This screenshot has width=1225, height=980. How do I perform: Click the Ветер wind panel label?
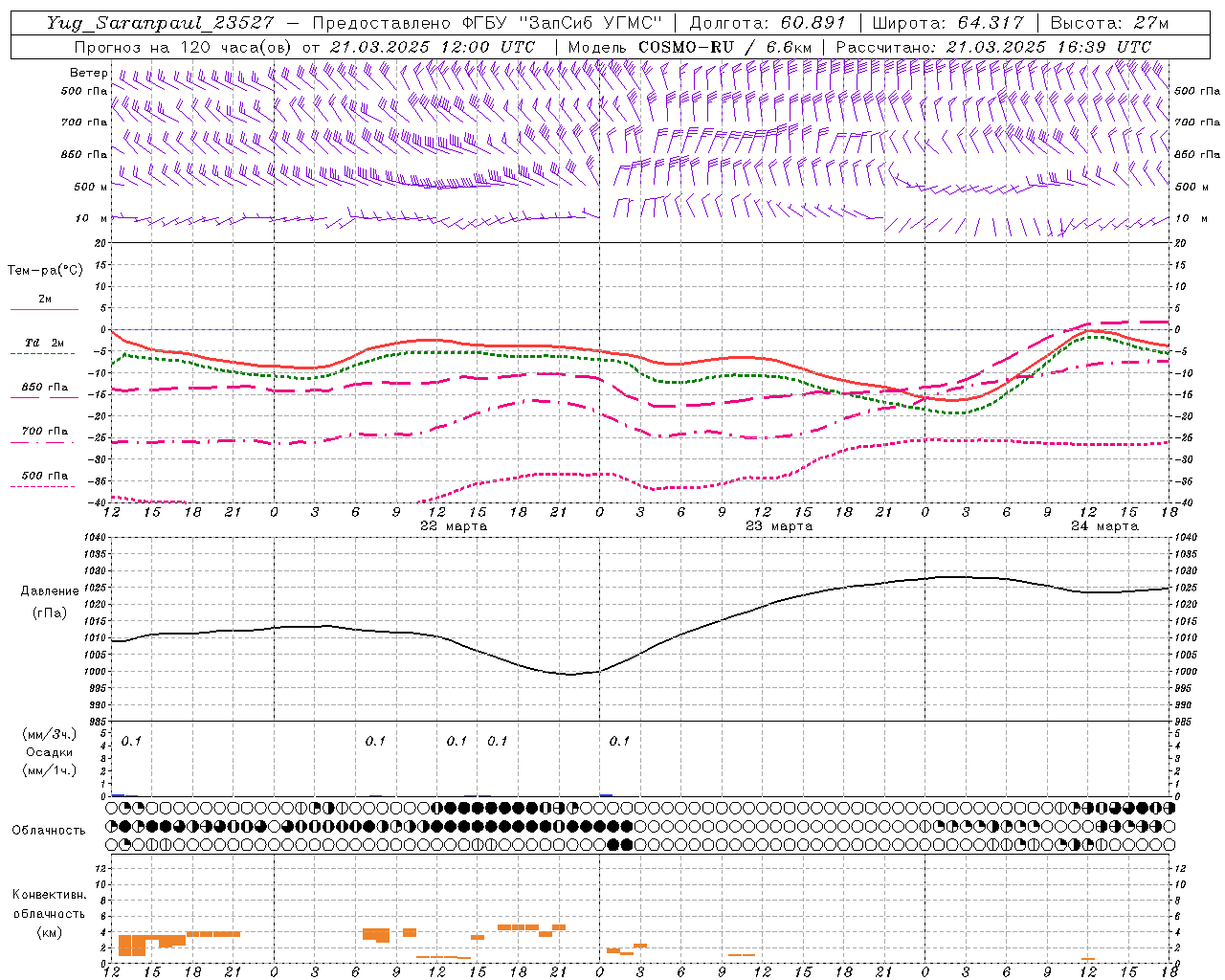tap(89, 73)
